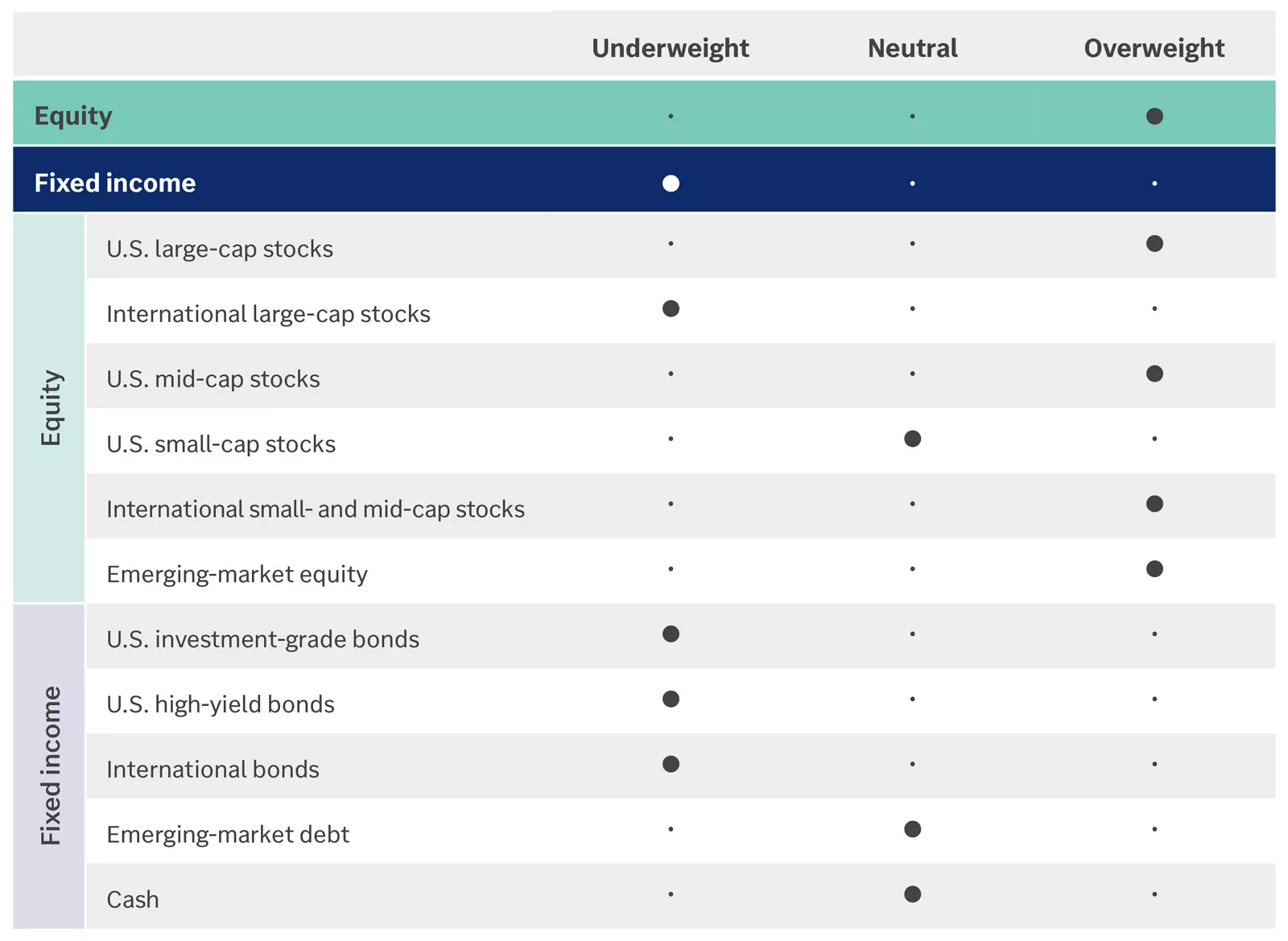Select the teal Equity summary row label
The image size is (1288, 941).
tap(73, 116)
